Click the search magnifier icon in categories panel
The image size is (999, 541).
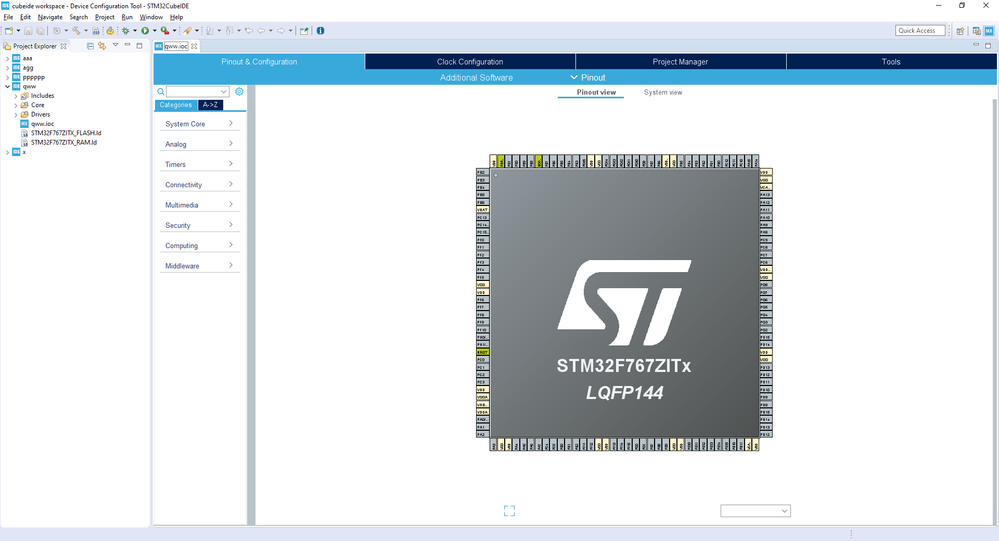(161, 92)
